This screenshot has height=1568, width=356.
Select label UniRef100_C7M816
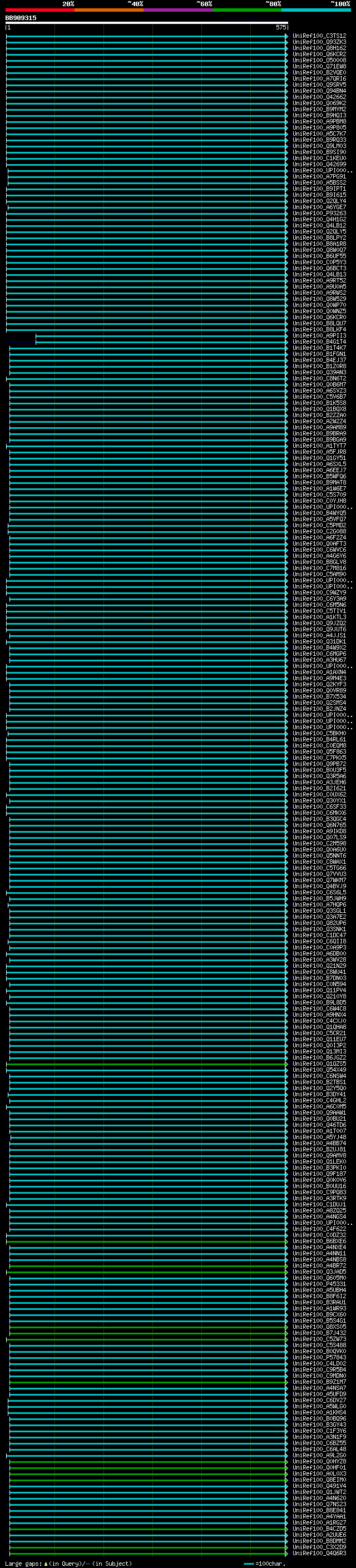click(x=319, y=568)
